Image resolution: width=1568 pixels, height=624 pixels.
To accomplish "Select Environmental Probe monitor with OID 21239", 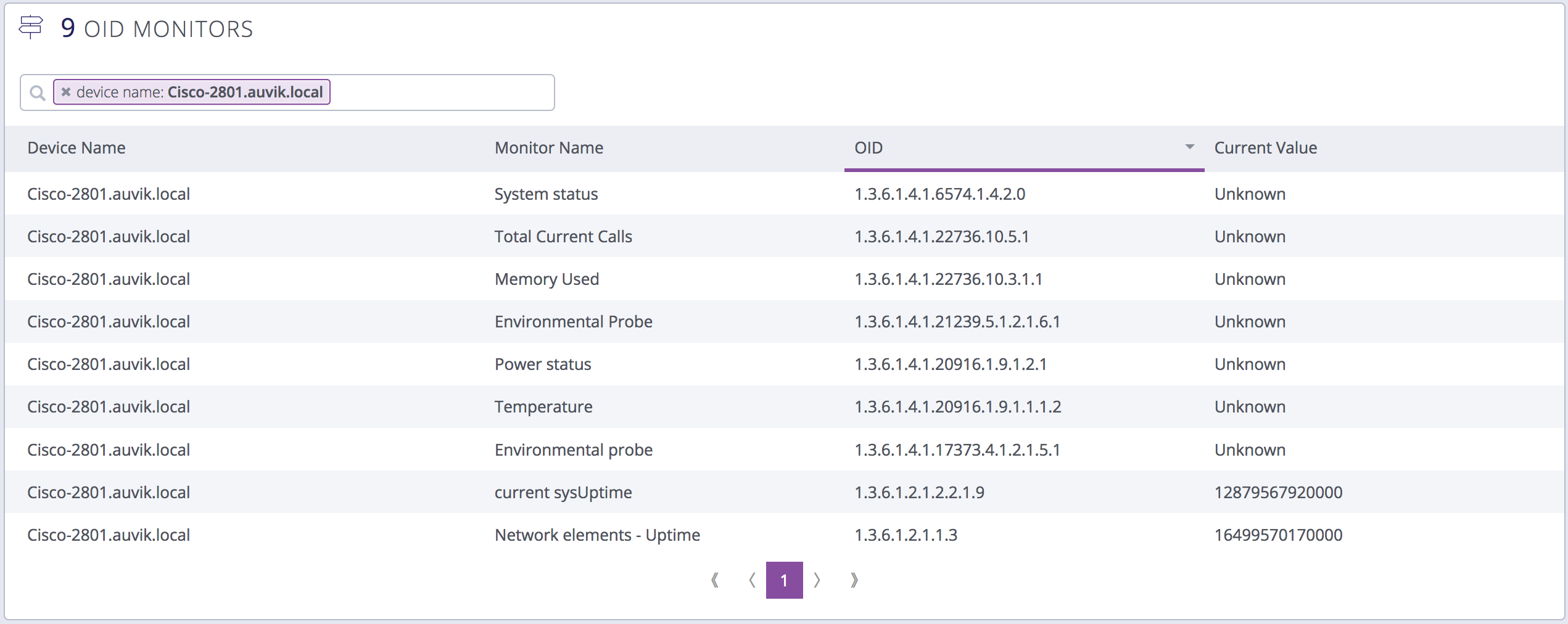I will 574,322.
